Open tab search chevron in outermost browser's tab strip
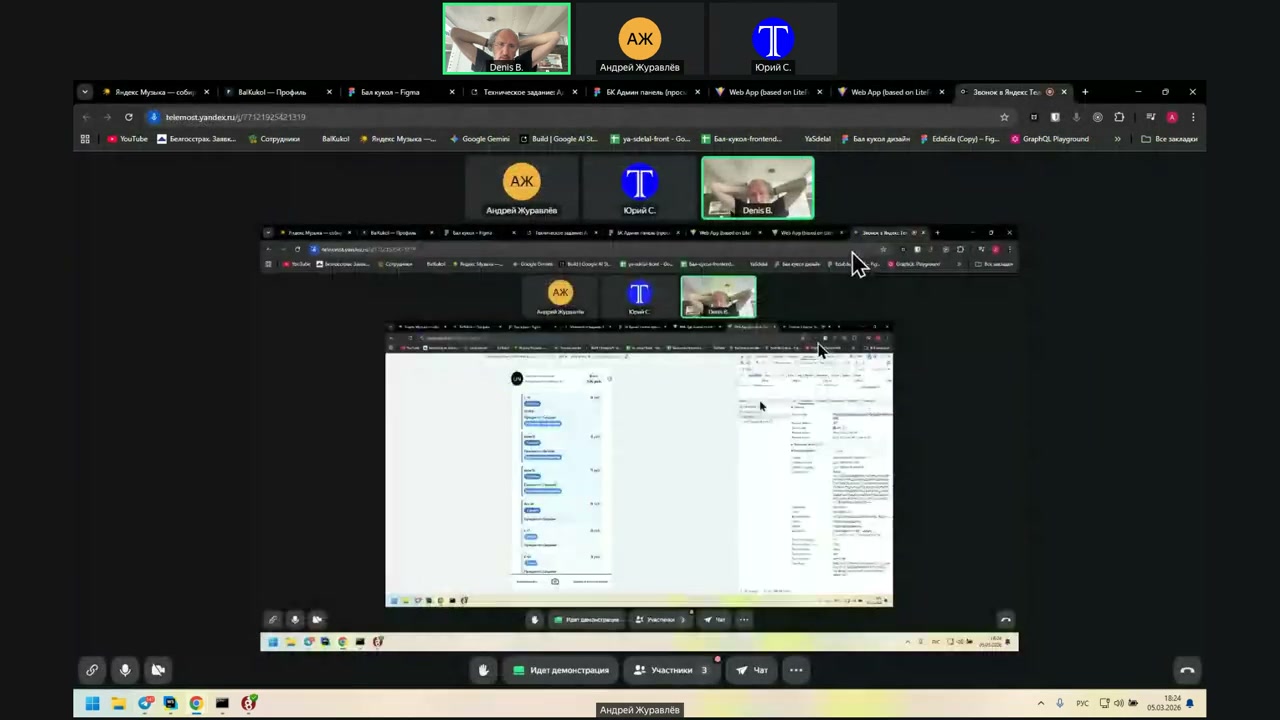This screenshot has height=720, width=1280. (x=85, y=92)
